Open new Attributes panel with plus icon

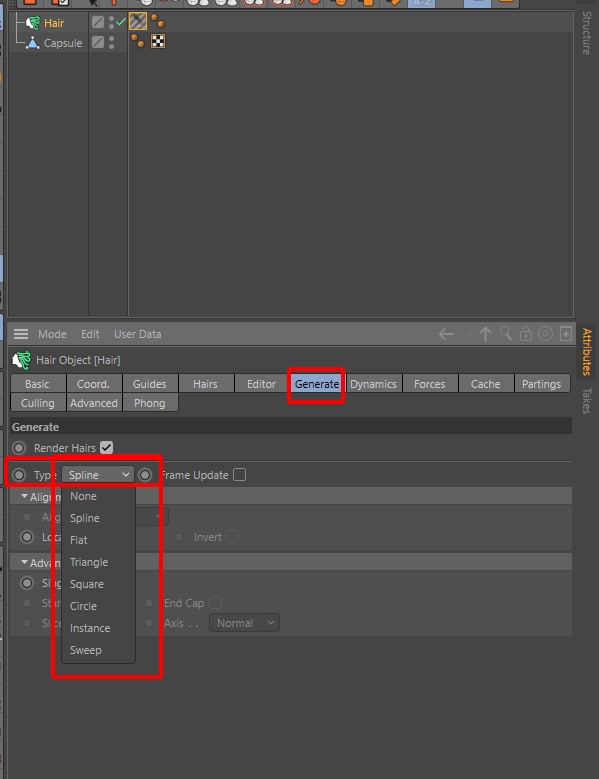pos(566,334)
